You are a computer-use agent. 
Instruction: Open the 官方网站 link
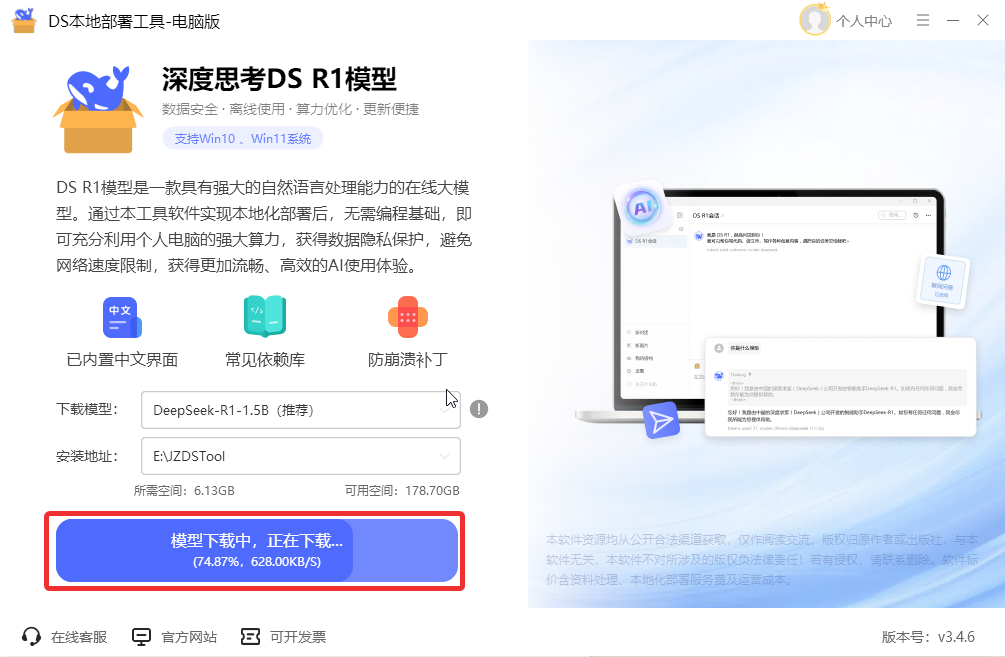click(x=188, y=637)
